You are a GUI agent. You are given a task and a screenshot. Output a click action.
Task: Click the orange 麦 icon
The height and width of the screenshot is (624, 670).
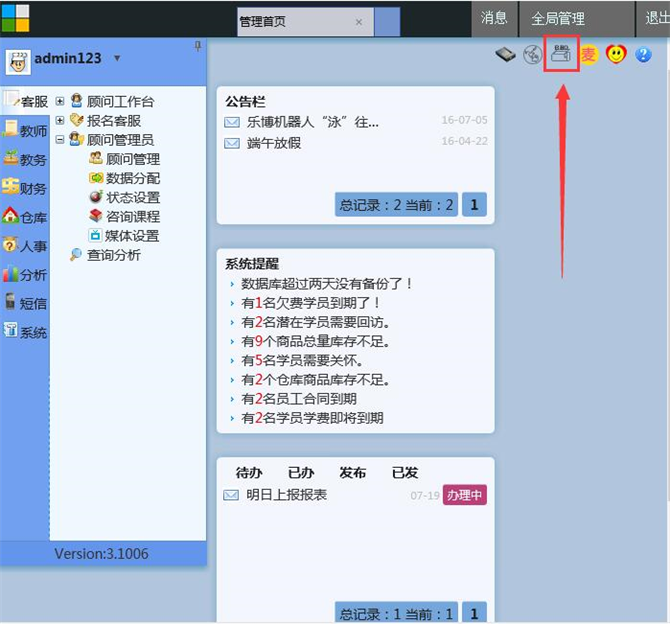point(588,54)
